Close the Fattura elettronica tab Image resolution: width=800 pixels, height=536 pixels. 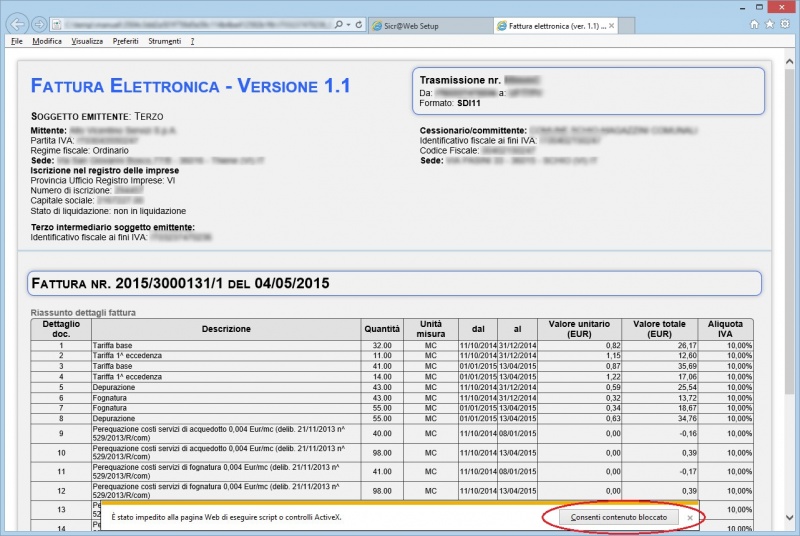coord(612,25)
